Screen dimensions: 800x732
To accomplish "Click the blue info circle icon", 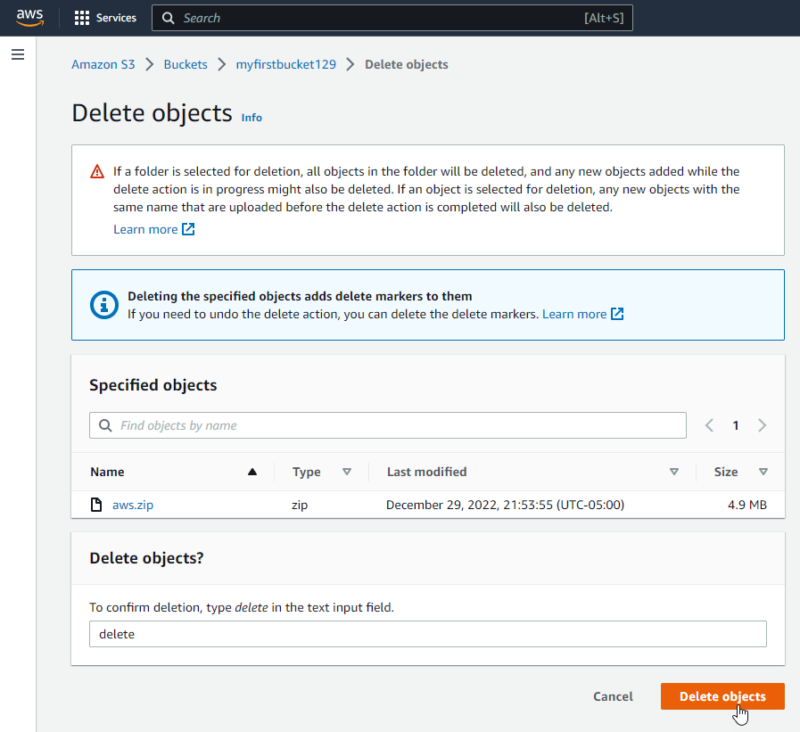I will point(104,306).
